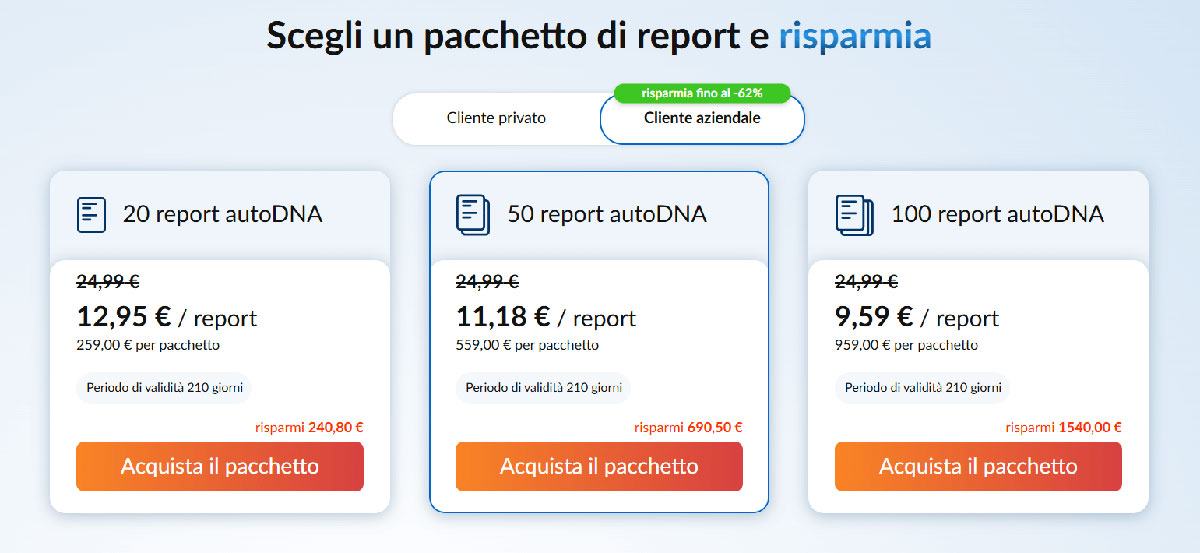Click 'risparmi 690,50 €' savings text
The width and height of the screenshot is (1200, 553).
[688, 427]
